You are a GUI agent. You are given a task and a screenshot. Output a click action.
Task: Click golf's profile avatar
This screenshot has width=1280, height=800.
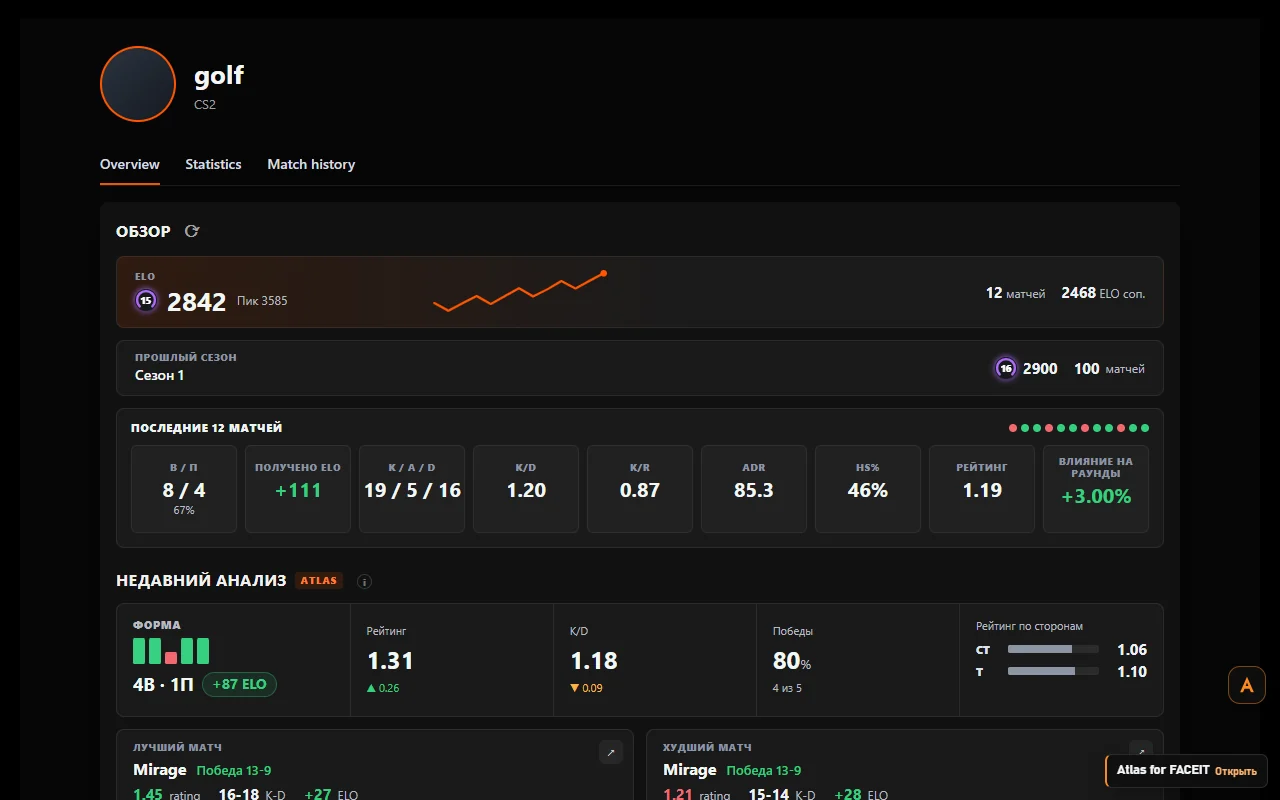pyautogui.click(x=138, y=84)
